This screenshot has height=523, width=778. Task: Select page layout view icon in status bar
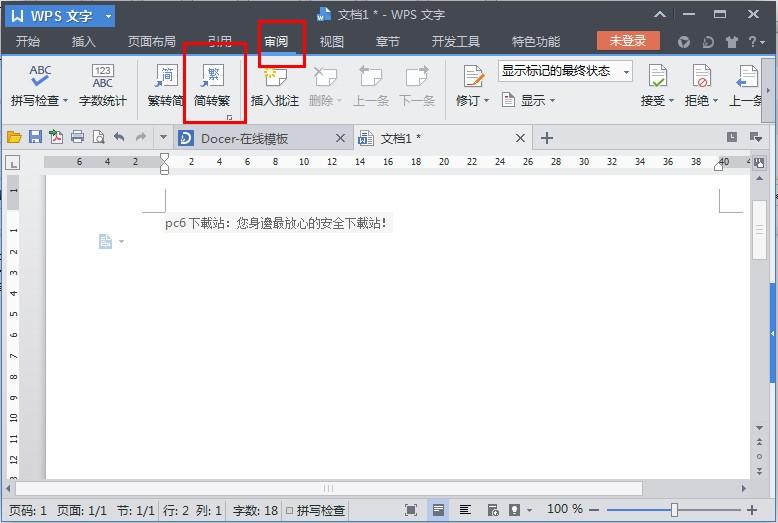[438, 510]
